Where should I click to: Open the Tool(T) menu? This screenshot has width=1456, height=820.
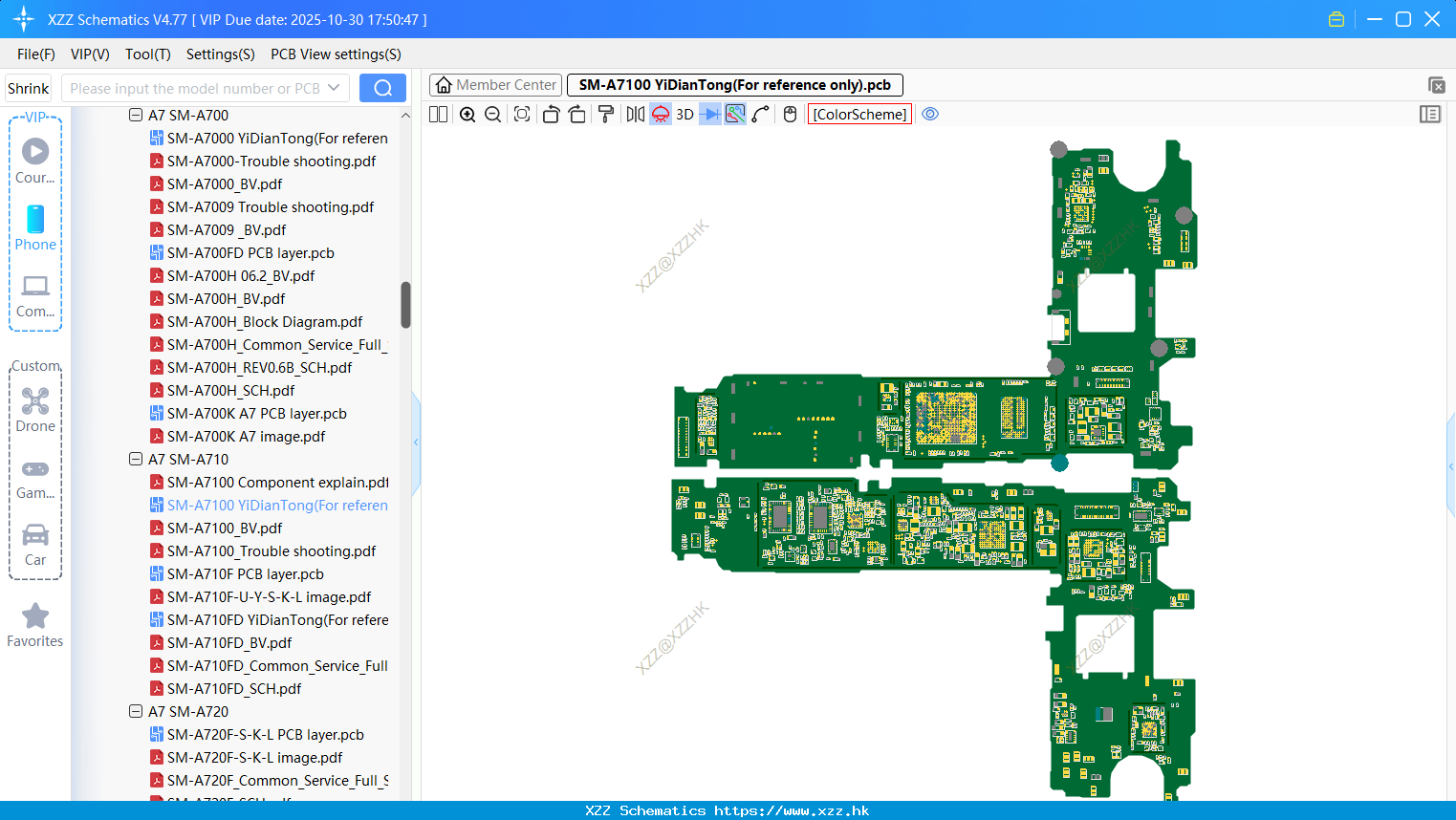tap(148, 54)
